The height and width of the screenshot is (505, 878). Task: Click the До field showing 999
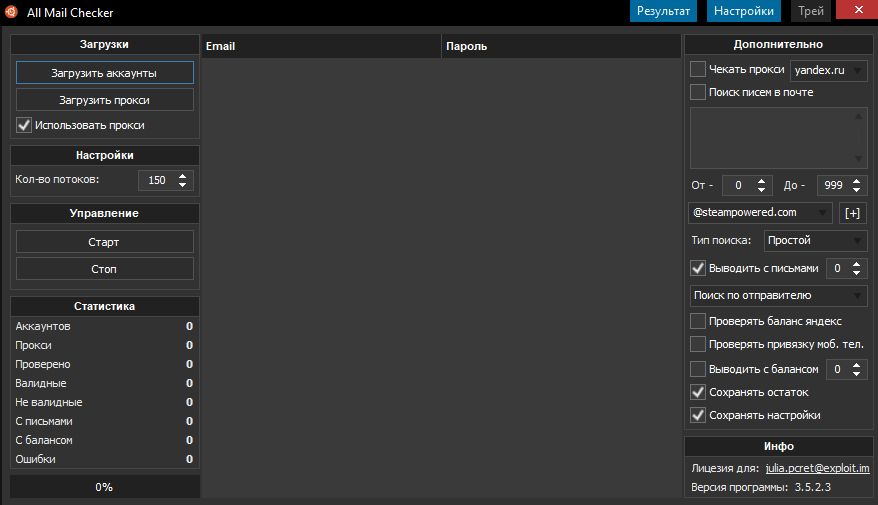click(x=833, y=185)
